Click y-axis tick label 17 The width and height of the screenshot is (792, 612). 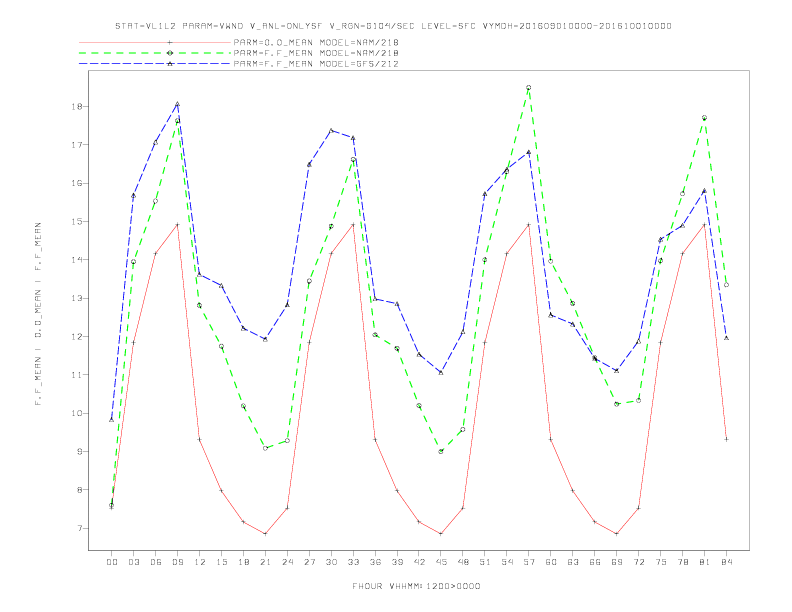77,145
